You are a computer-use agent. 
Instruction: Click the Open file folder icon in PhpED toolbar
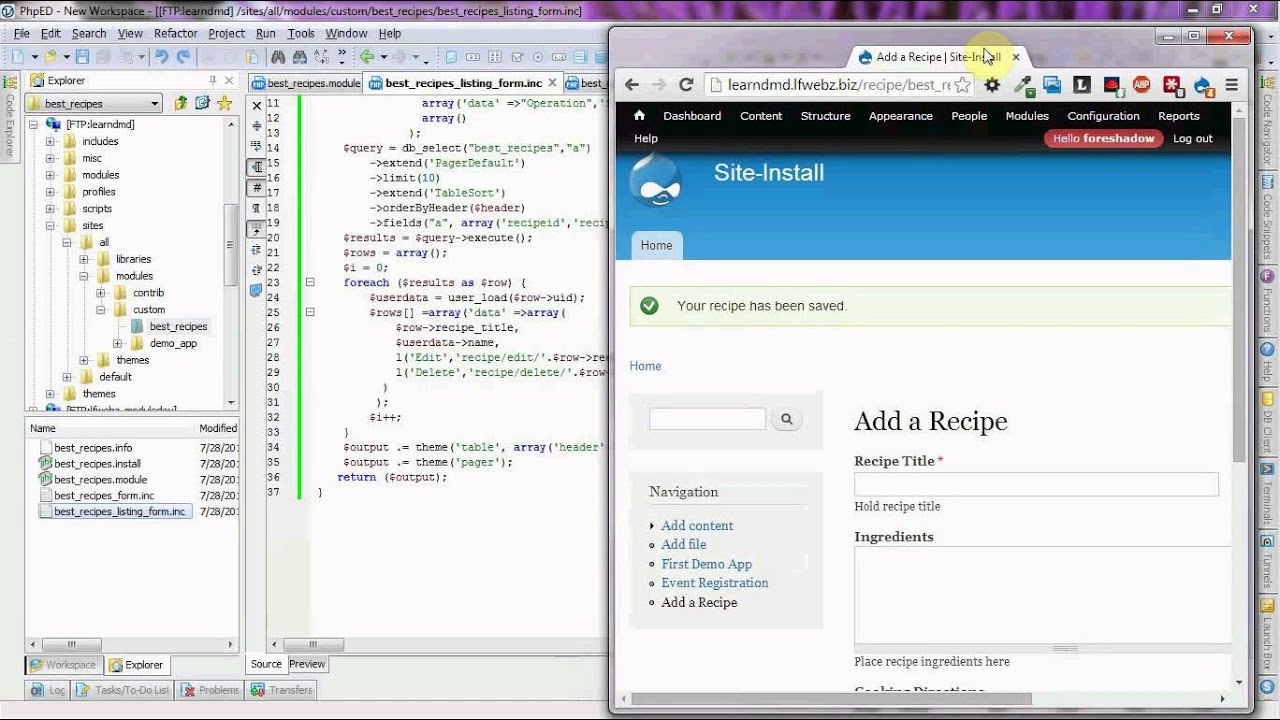click(x=52, y=57)
